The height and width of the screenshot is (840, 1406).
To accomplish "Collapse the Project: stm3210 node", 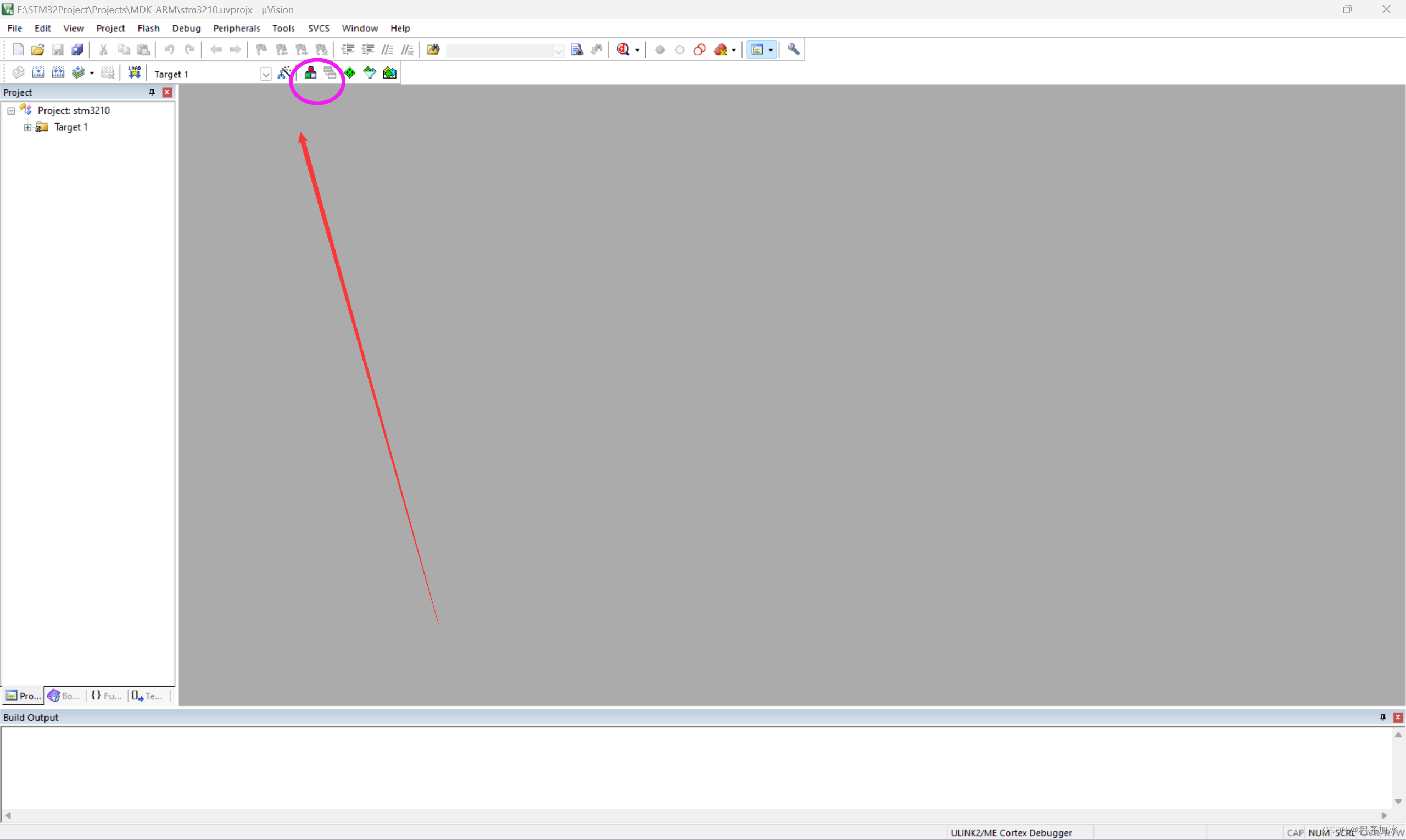I will pos(11,111).
